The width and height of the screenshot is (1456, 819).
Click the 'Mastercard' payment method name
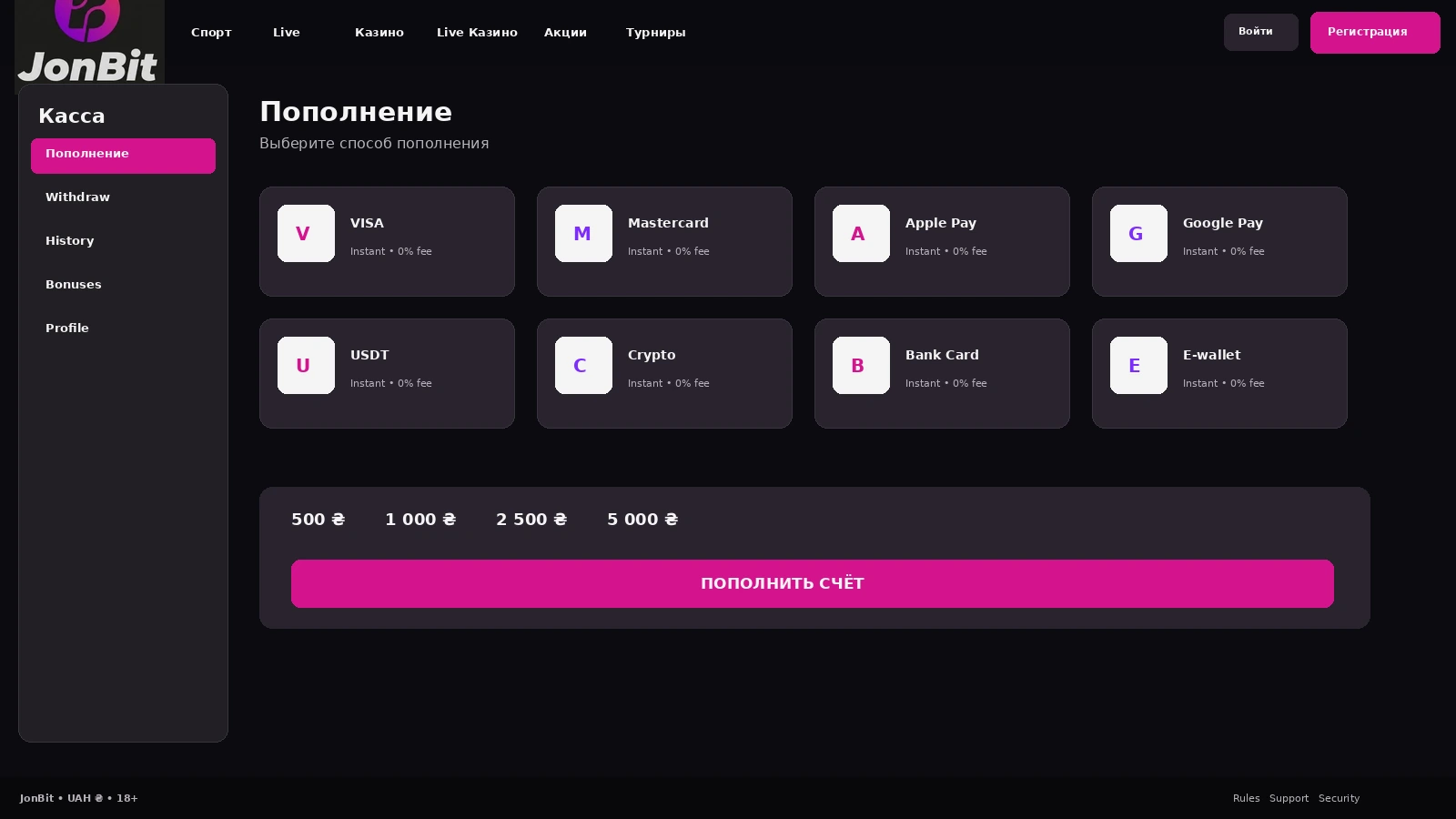(x=668, y=223)
